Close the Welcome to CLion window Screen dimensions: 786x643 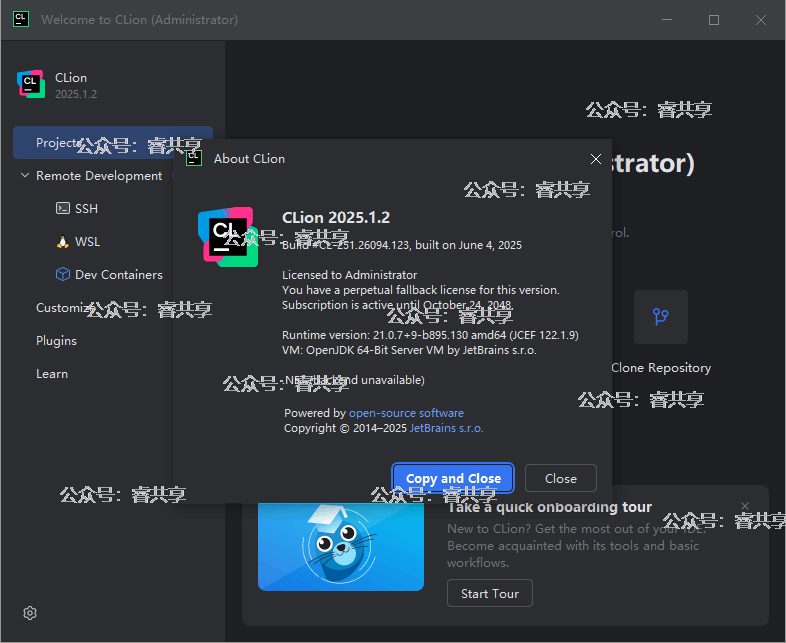click(760, 20)
